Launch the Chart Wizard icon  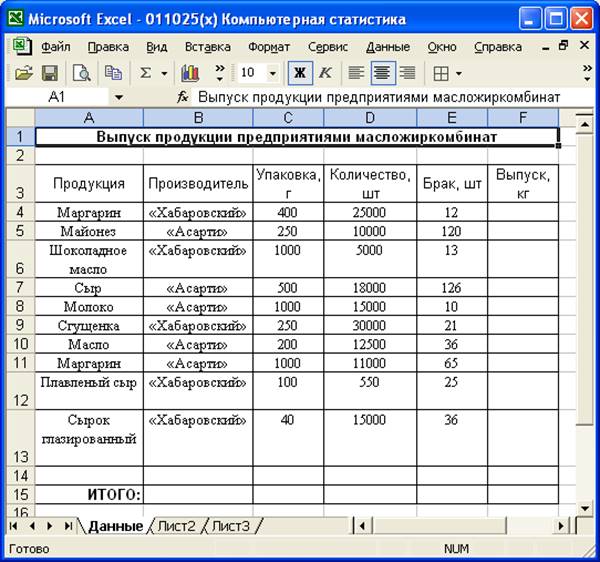coord(190,73)
